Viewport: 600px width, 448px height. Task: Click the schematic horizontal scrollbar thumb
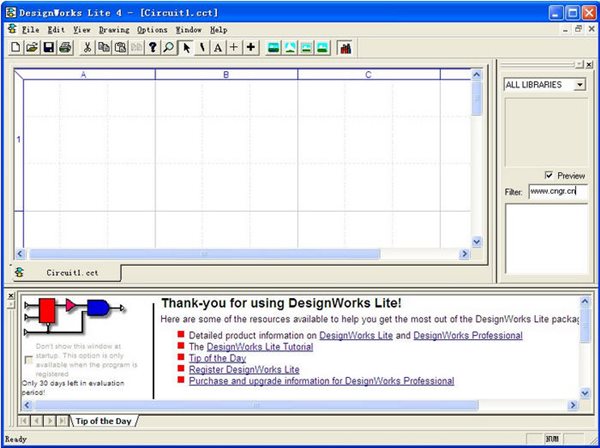click(205, 254)
